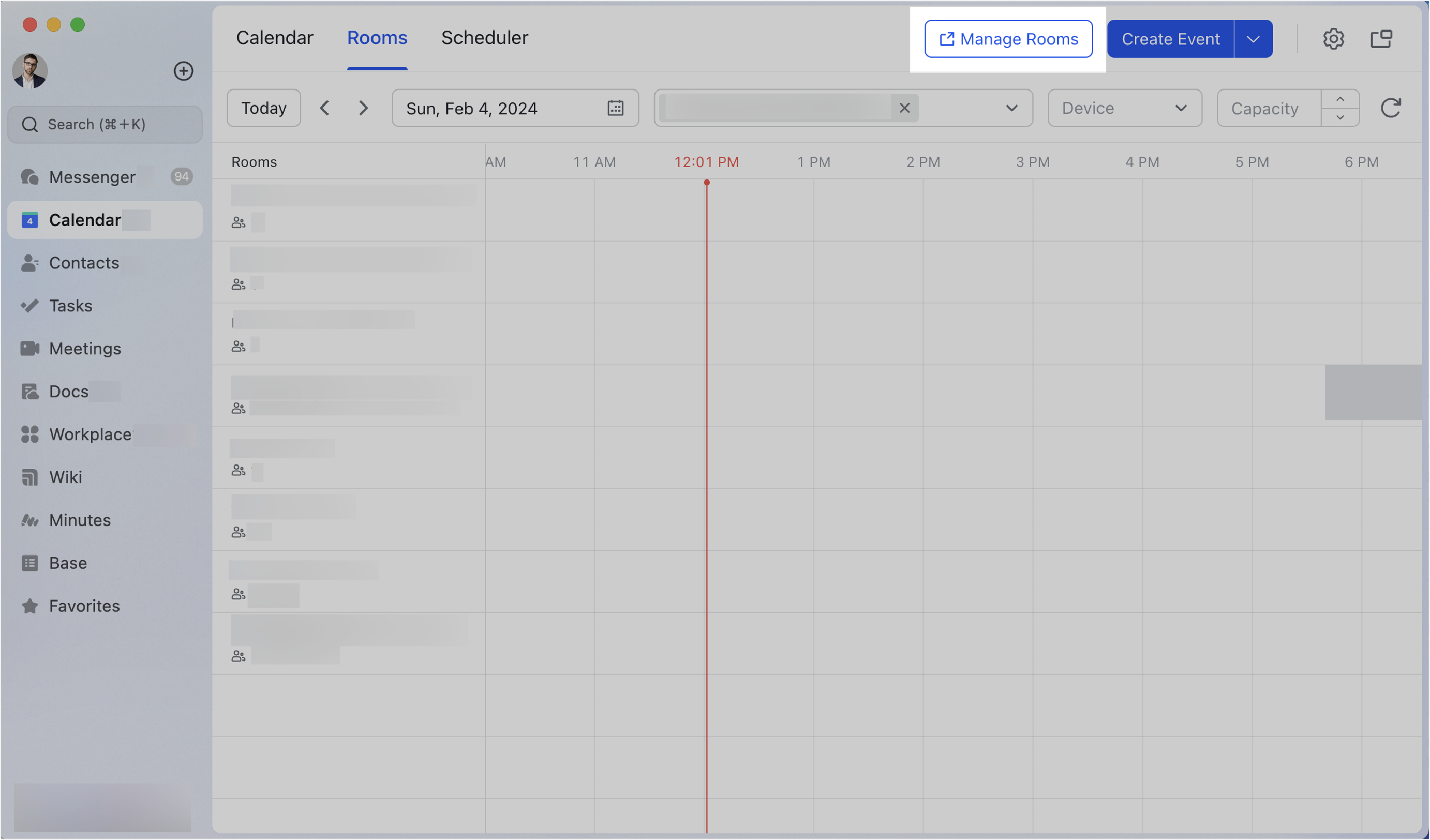
Task: Open the Docs section
Action: pos(68,391)
